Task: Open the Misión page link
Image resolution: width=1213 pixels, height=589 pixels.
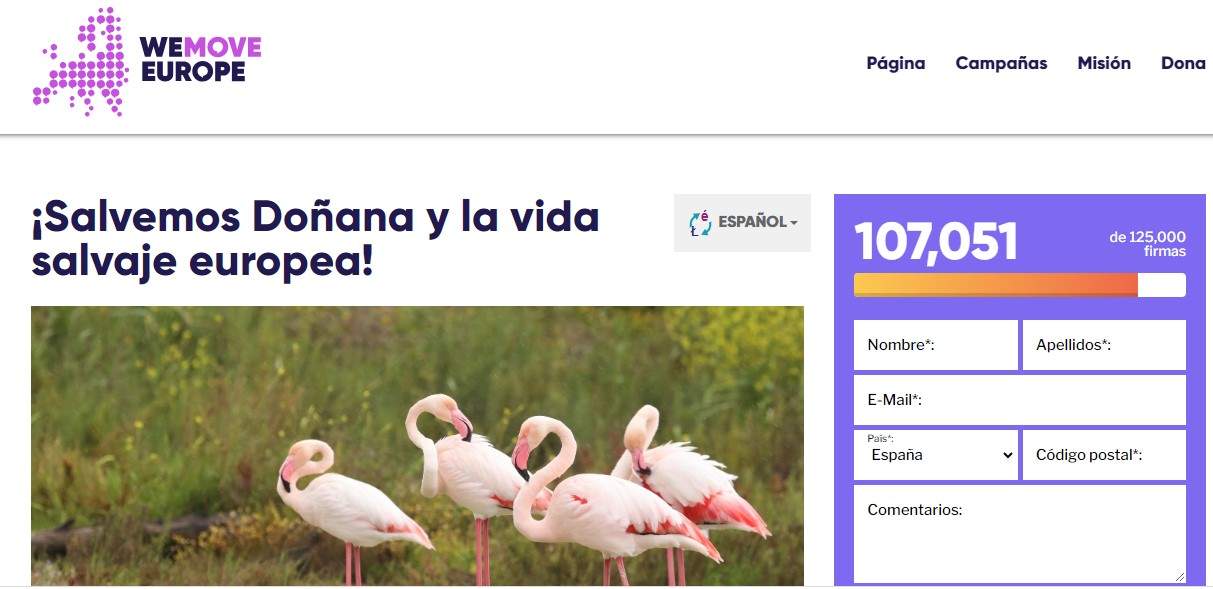Action: pos(1104,63)
